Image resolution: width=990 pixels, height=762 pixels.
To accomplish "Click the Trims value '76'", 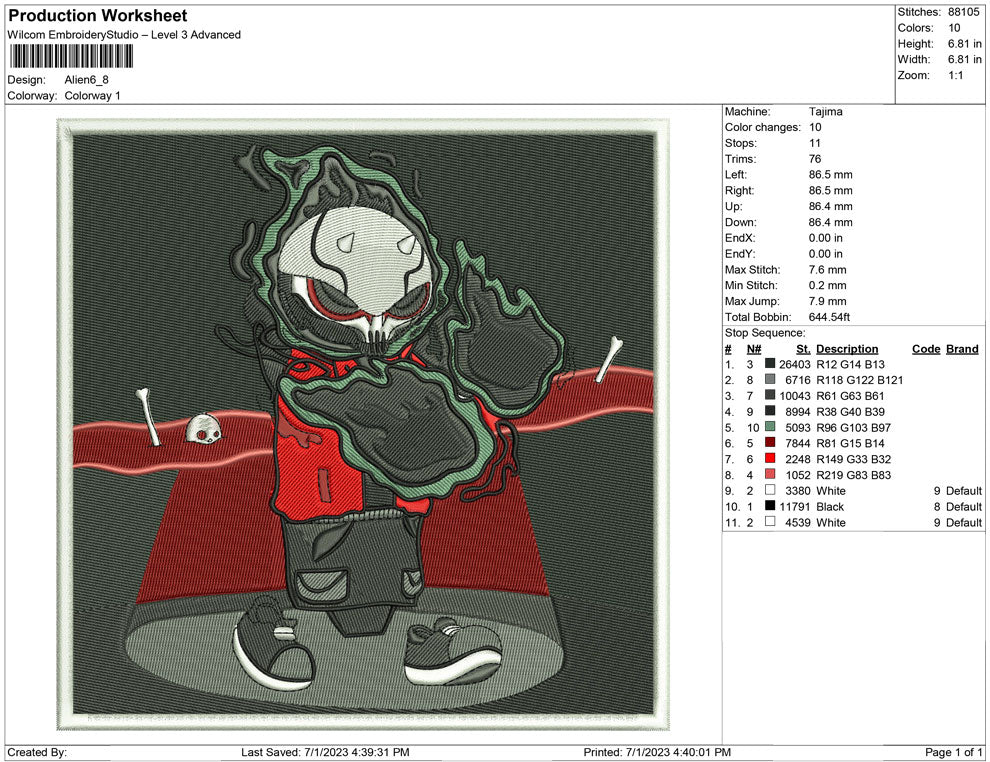I will pos(815,159).
